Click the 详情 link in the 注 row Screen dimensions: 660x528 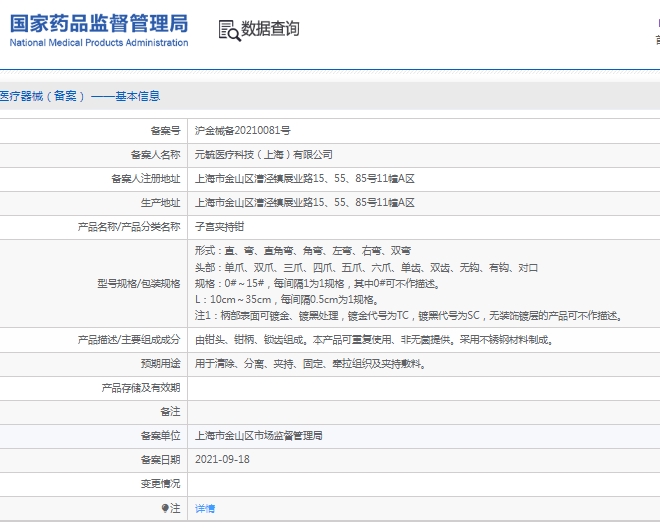pyautogui.click(x=205, y=508)
